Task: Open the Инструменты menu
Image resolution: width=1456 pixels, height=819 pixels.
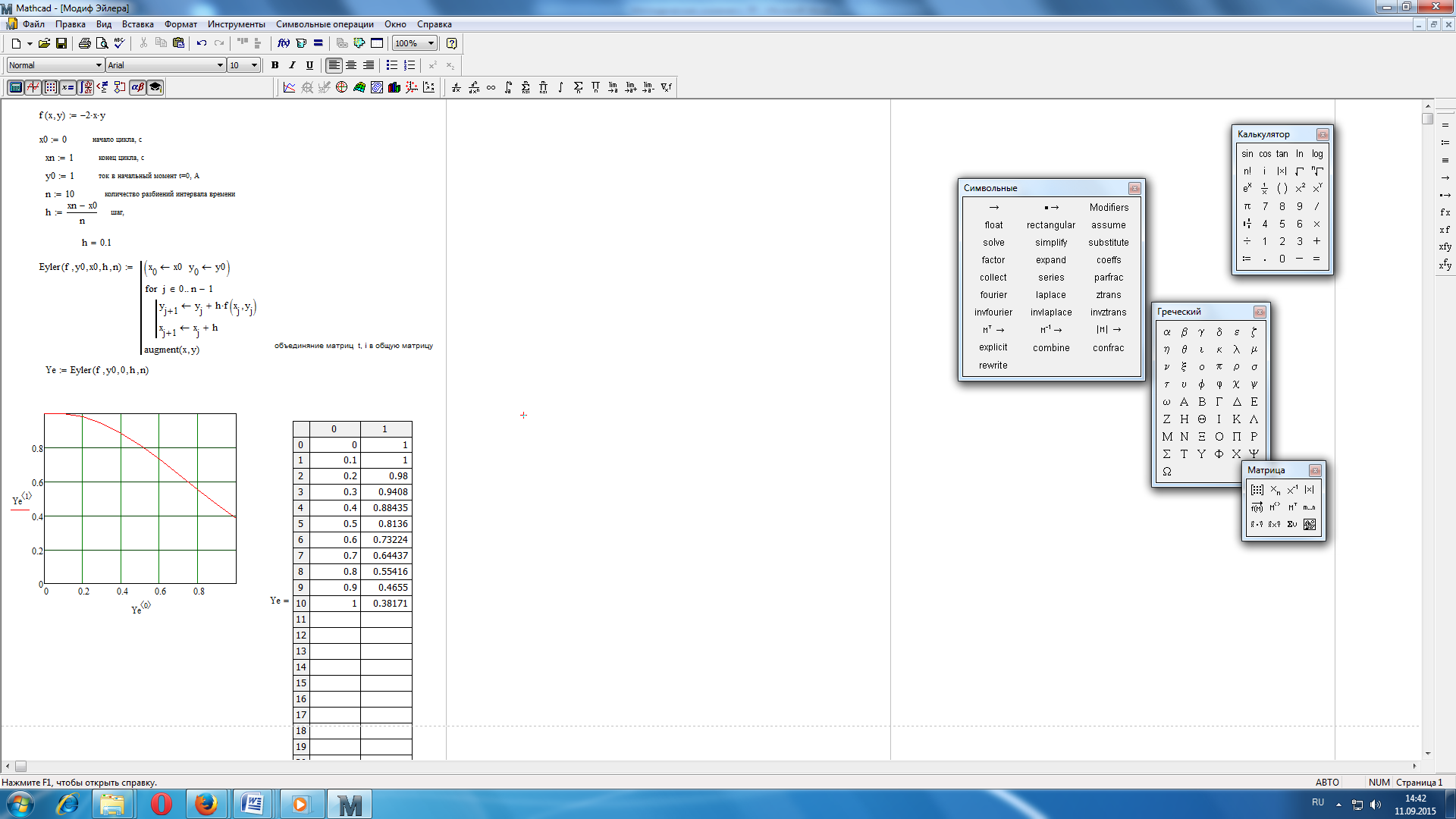Action: [237, 24]
